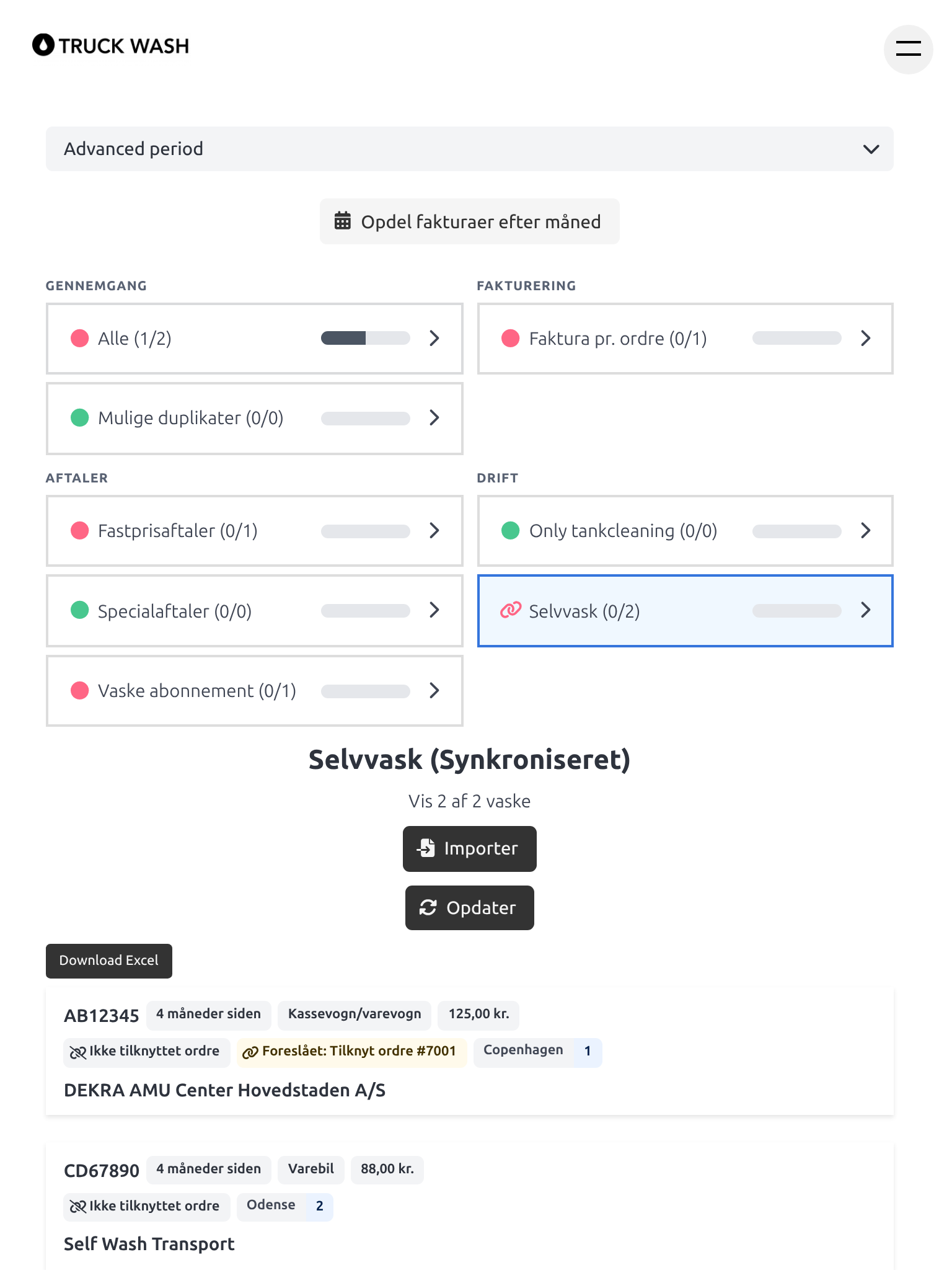Click the refresh icon on Opdater
952x1270 pixels.
(x=428, y=907)
